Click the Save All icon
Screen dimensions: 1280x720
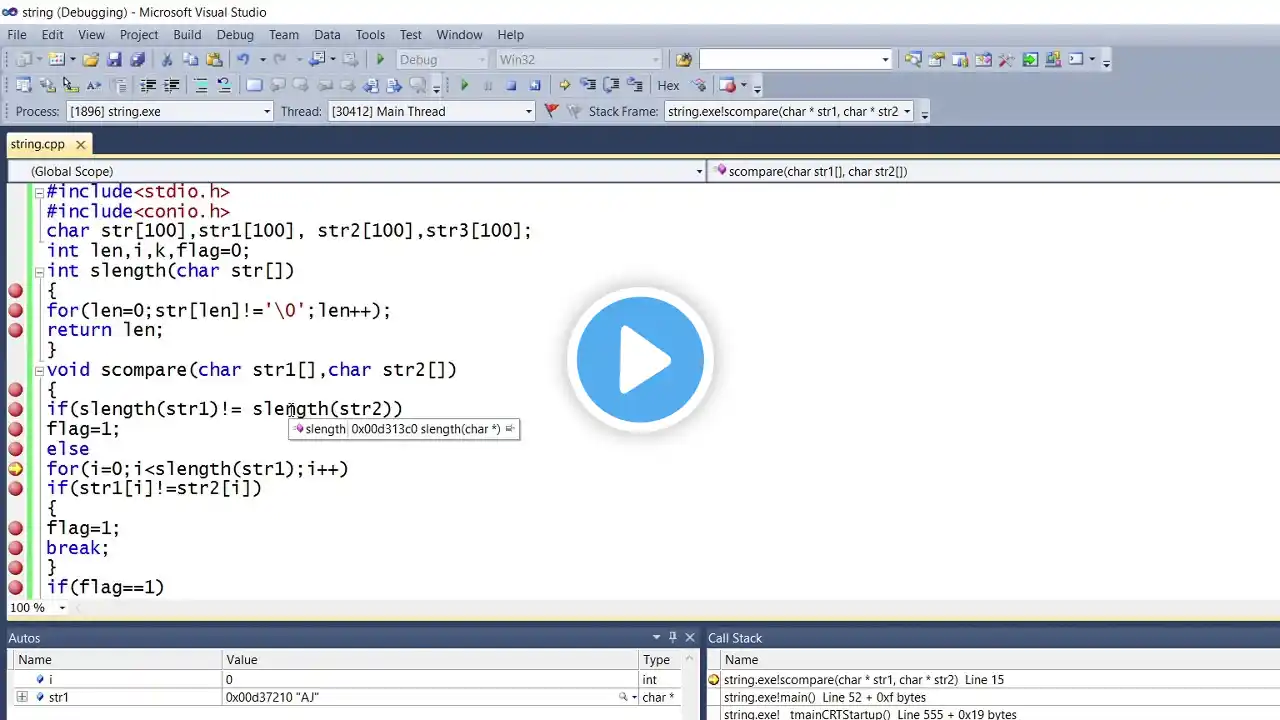(137, 60)
